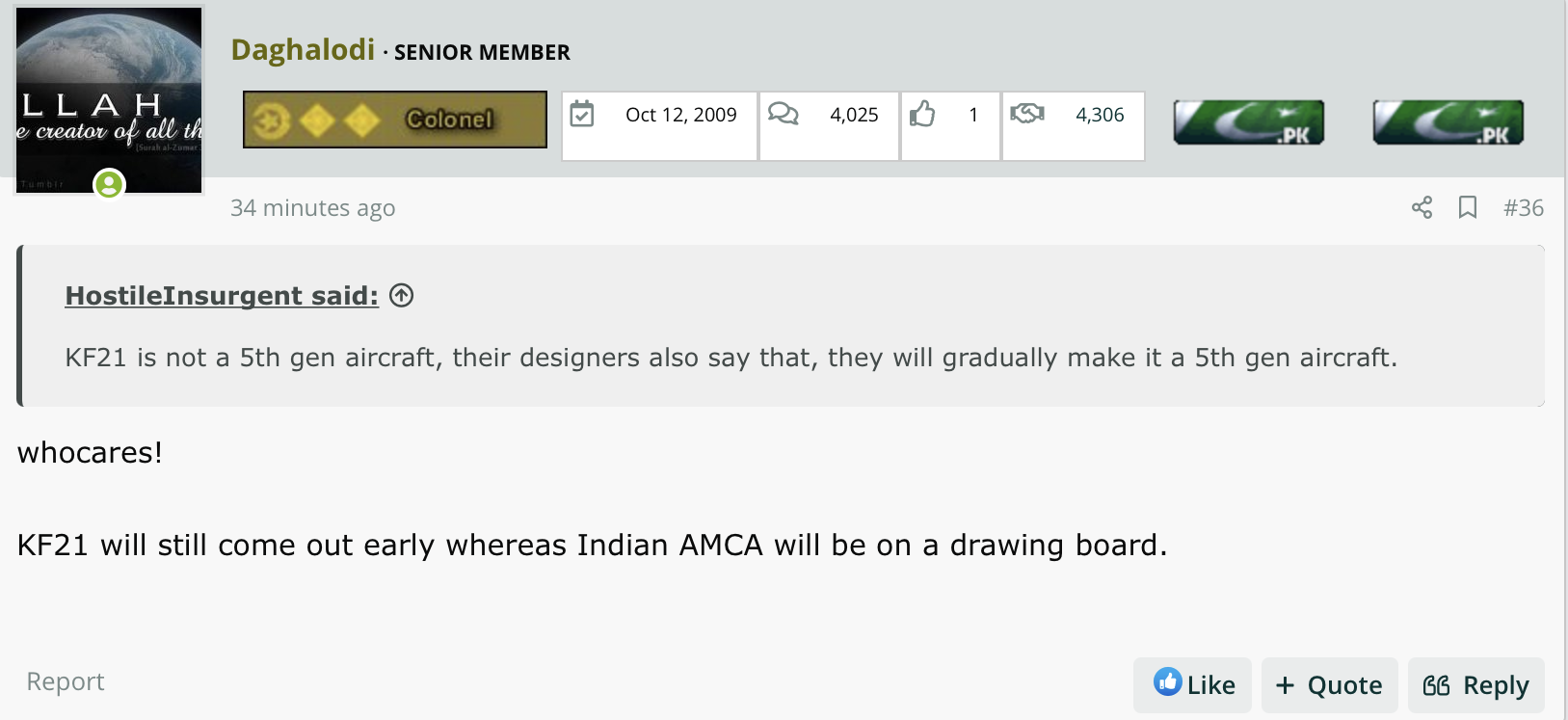The width and height of the screenshot is (1568, 720).
Task: Click the green online status indicator
Action: [x=109, y=183]
